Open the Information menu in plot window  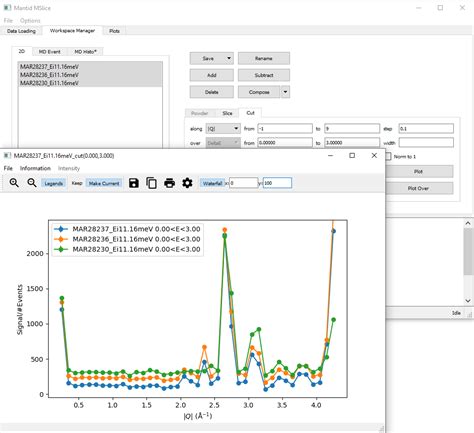(x=35, y=168)
